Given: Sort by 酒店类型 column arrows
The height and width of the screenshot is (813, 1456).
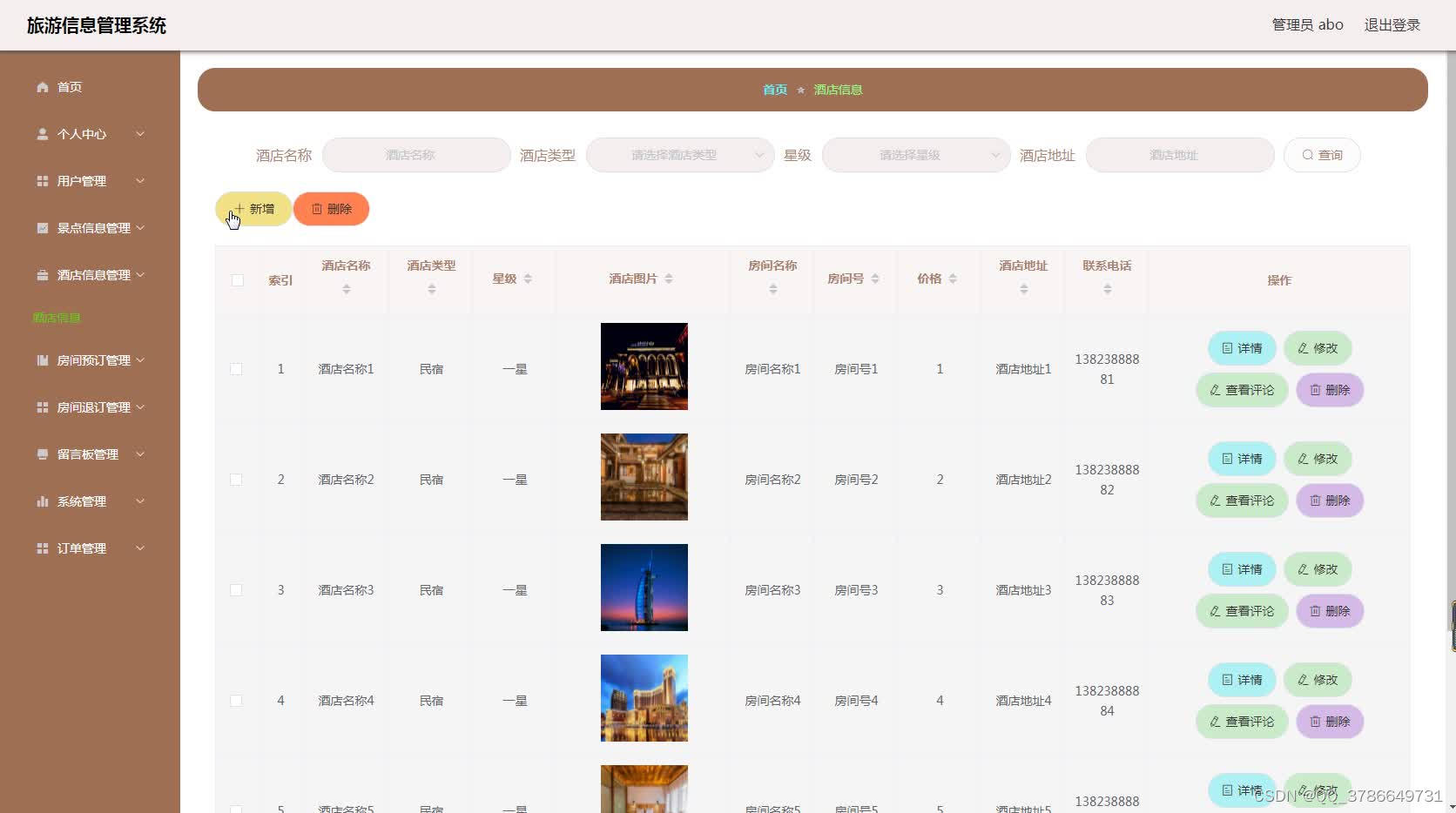Looking at the screenshot, I should tap(432, 289).
